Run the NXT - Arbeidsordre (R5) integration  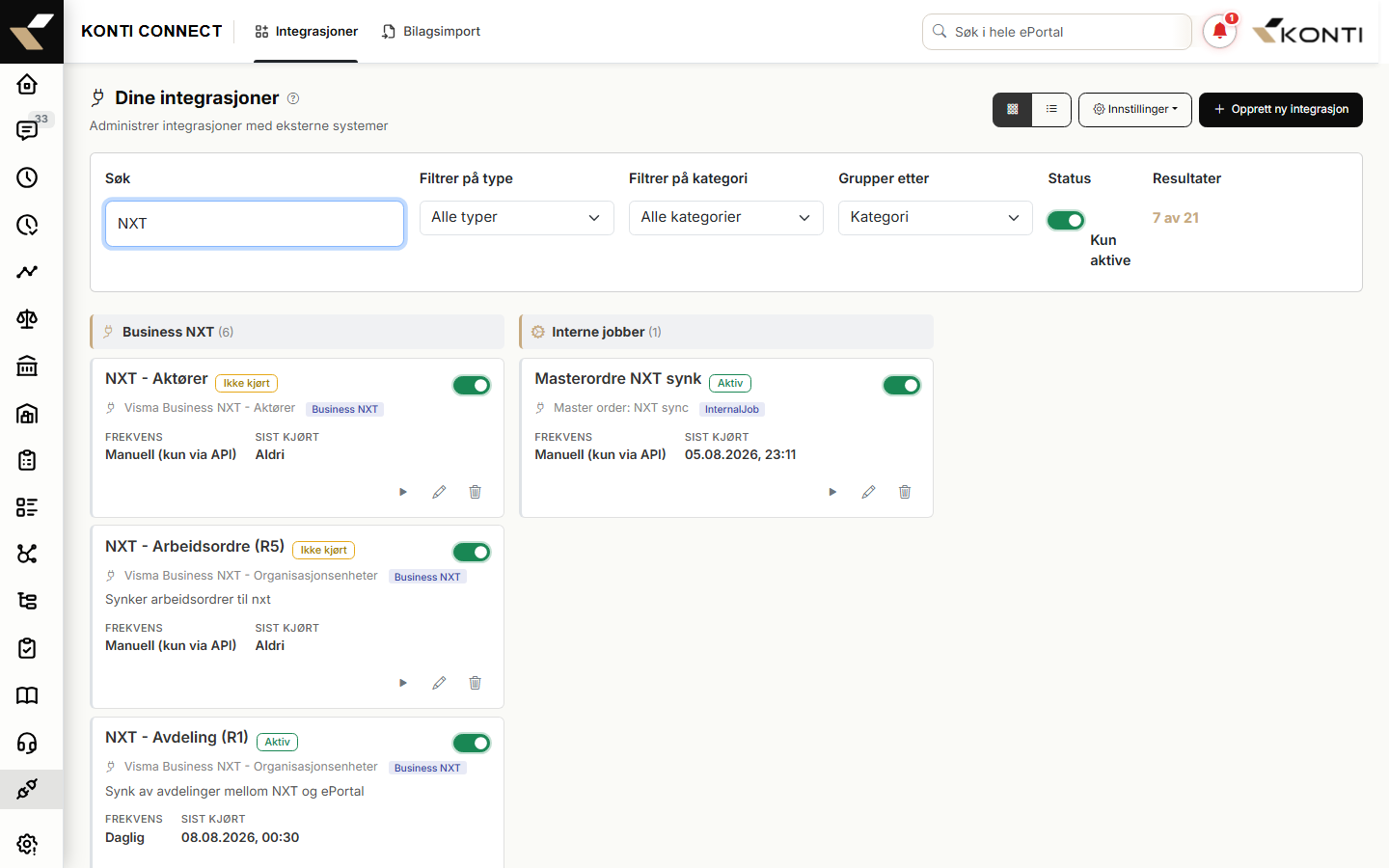403,683
